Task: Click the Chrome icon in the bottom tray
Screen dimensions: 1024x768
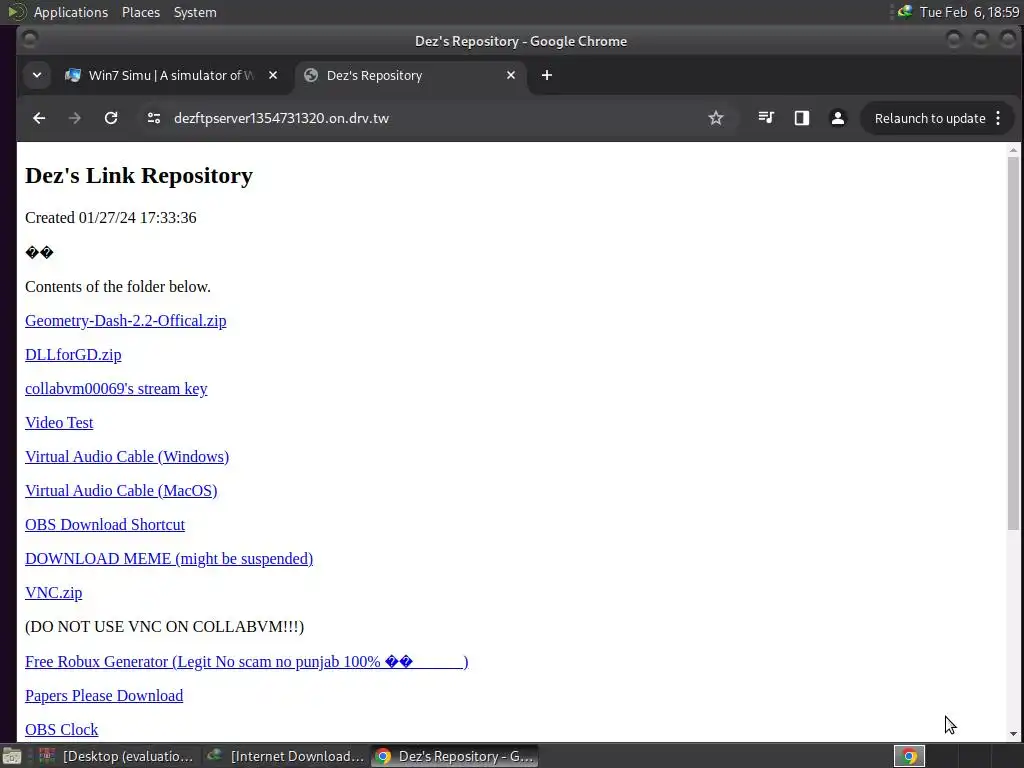Action: [909, 756]
